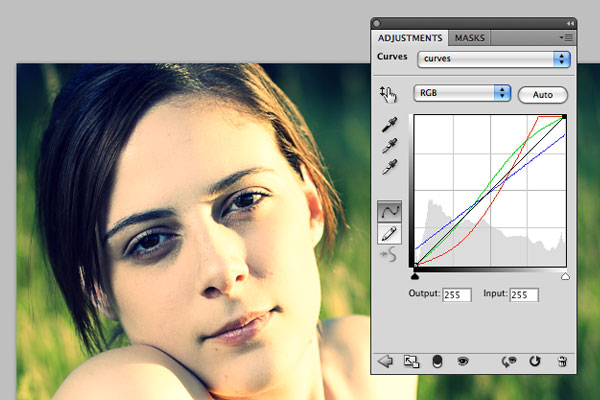Reset curves to adjustment defaults
This screenshot has width=600, height=400.
coord(535,361)
